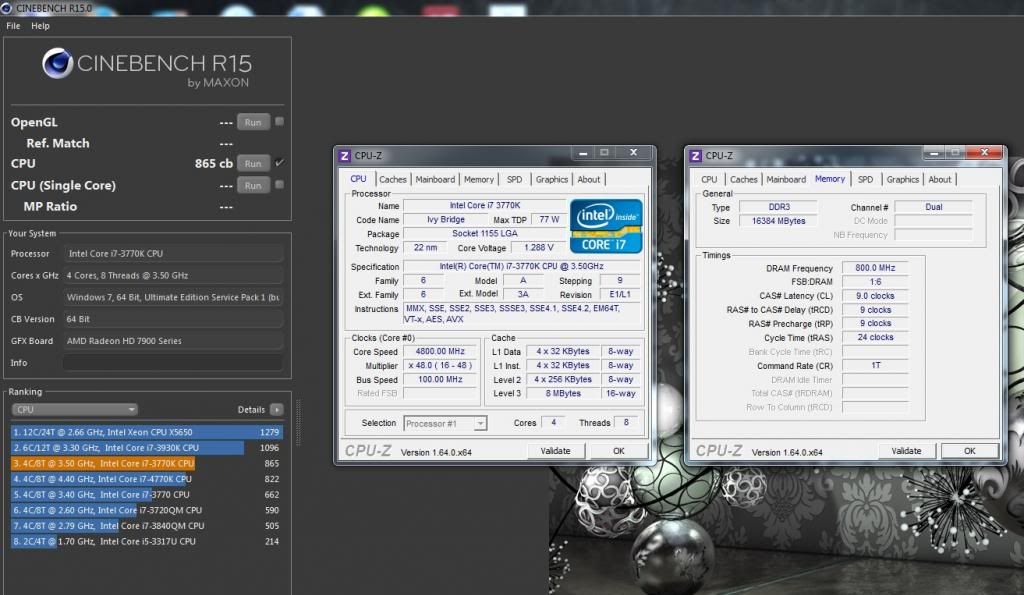1024x595 pixels.
Task: Run the OpenGL benchmark
Action: coord(253,122)
